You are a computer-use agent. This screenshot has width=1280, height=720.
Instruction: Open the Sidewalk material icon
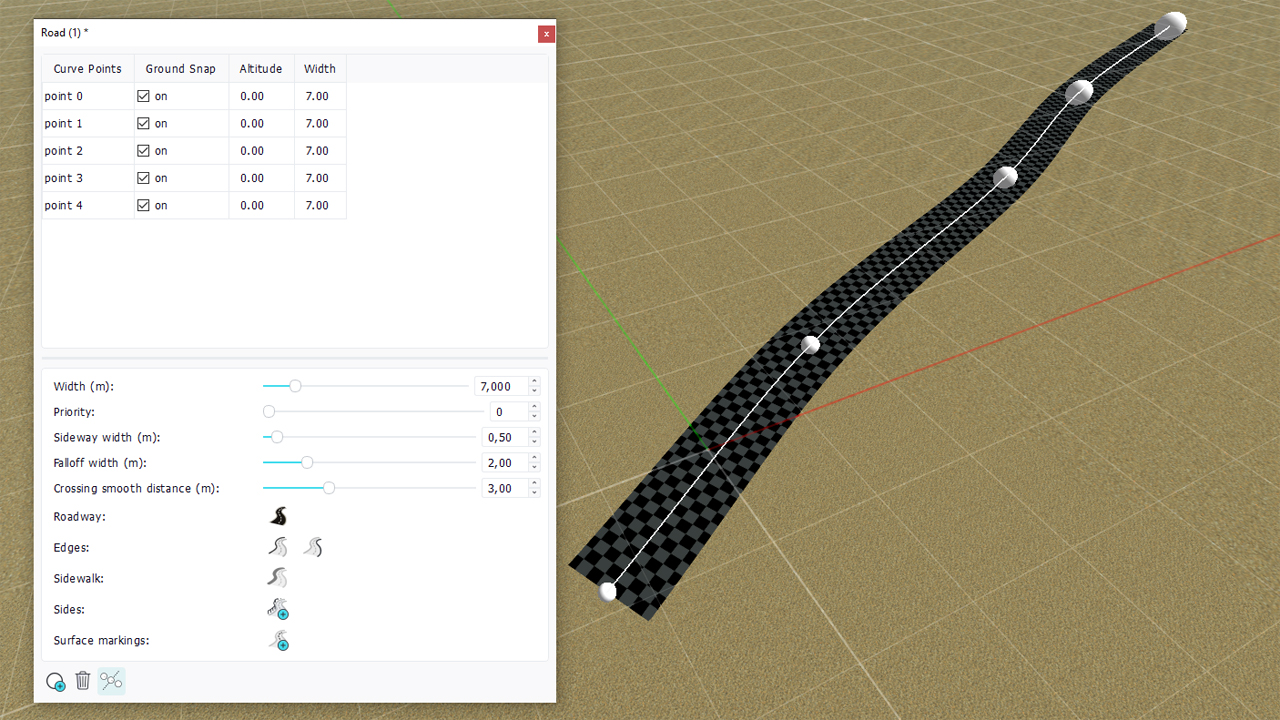point(278,578)
